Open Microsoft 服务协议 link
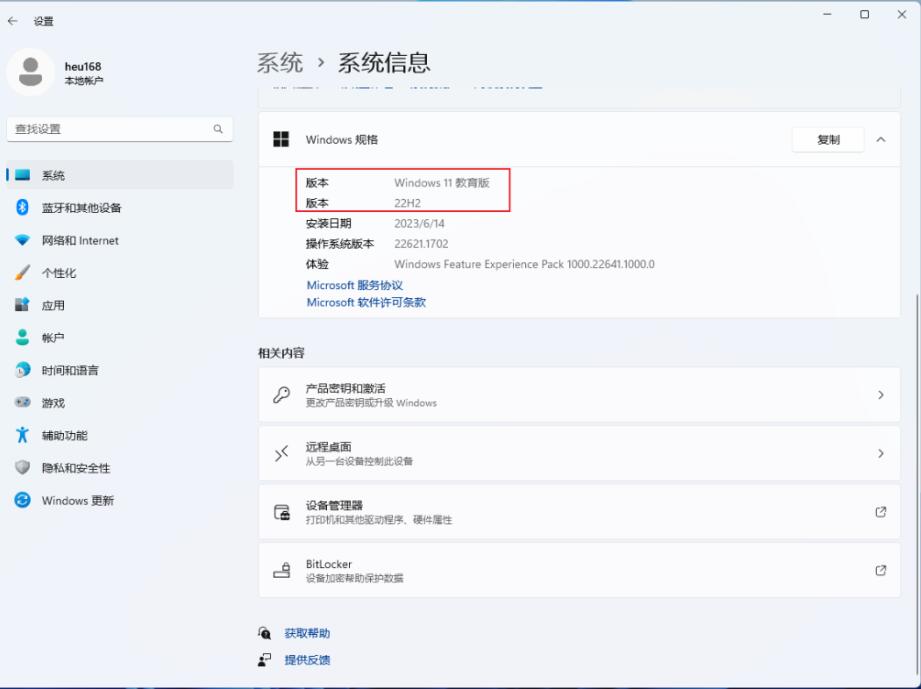 click(x=355, y=285)
